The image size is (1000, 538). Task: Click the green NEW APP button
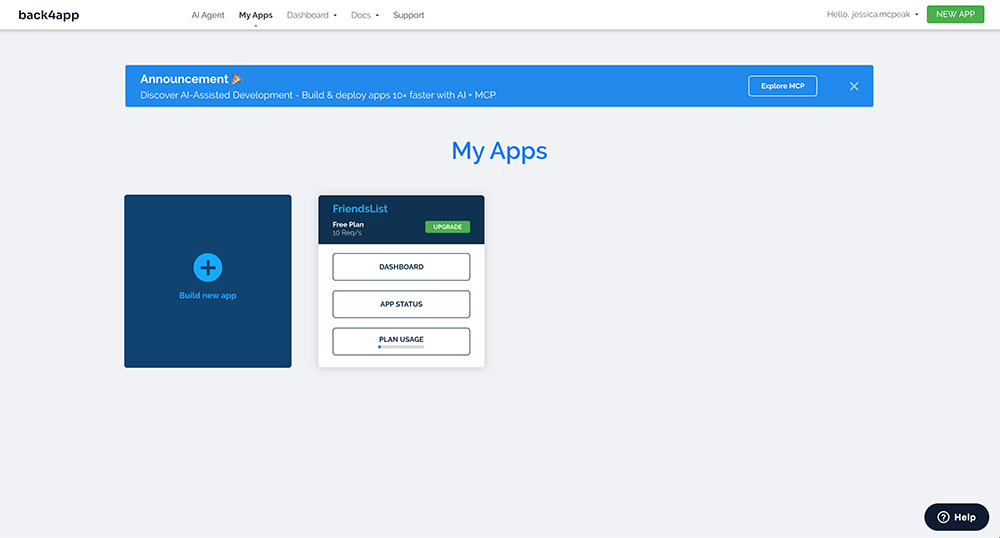[x=955, y=14]
